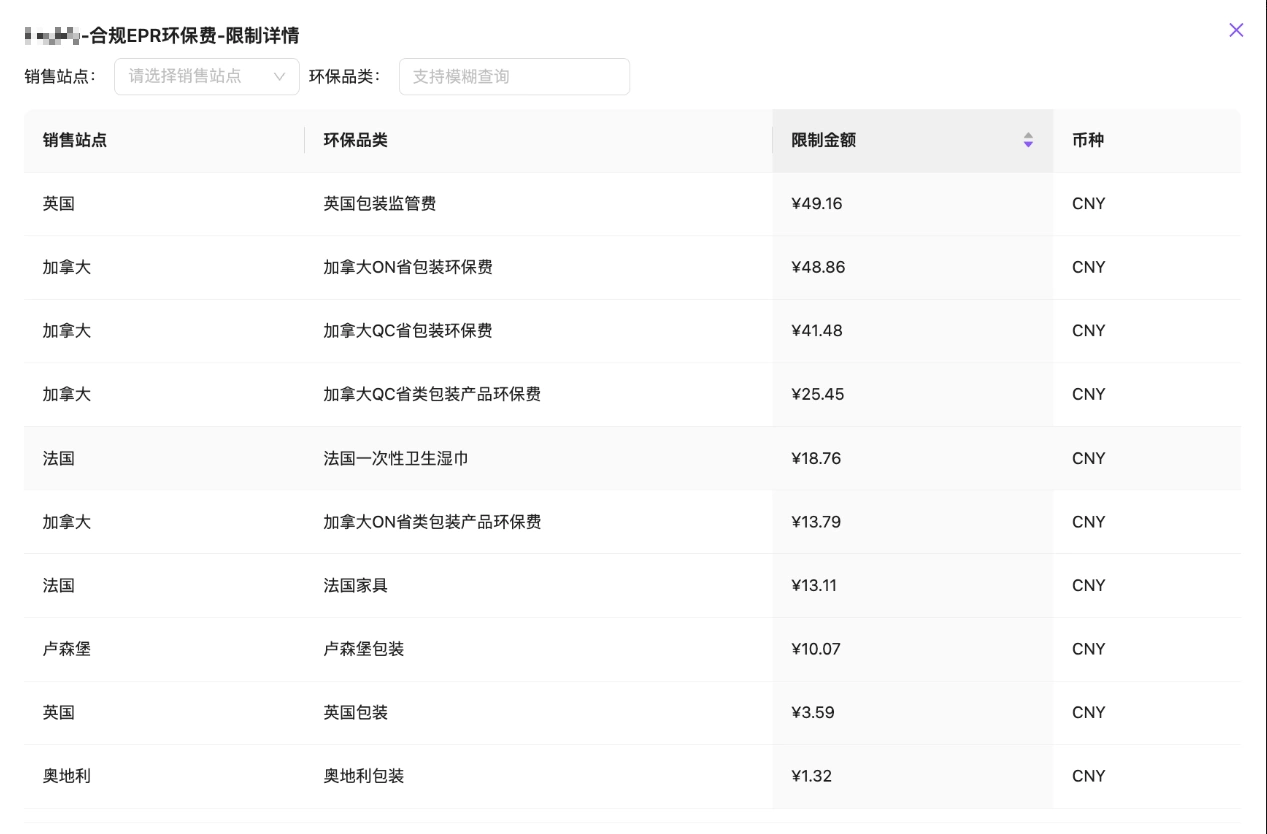Click CNY in the 英国包装监管费 row

pos(1089,204)
